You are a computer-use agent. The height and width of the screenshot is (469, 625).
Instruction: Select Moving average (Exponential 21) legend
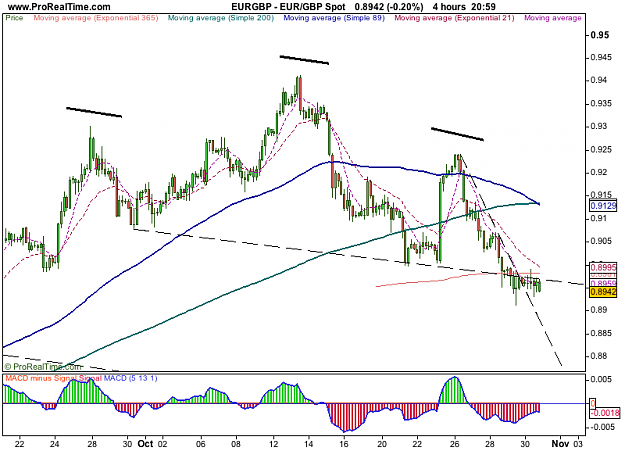tap(454, 18)
